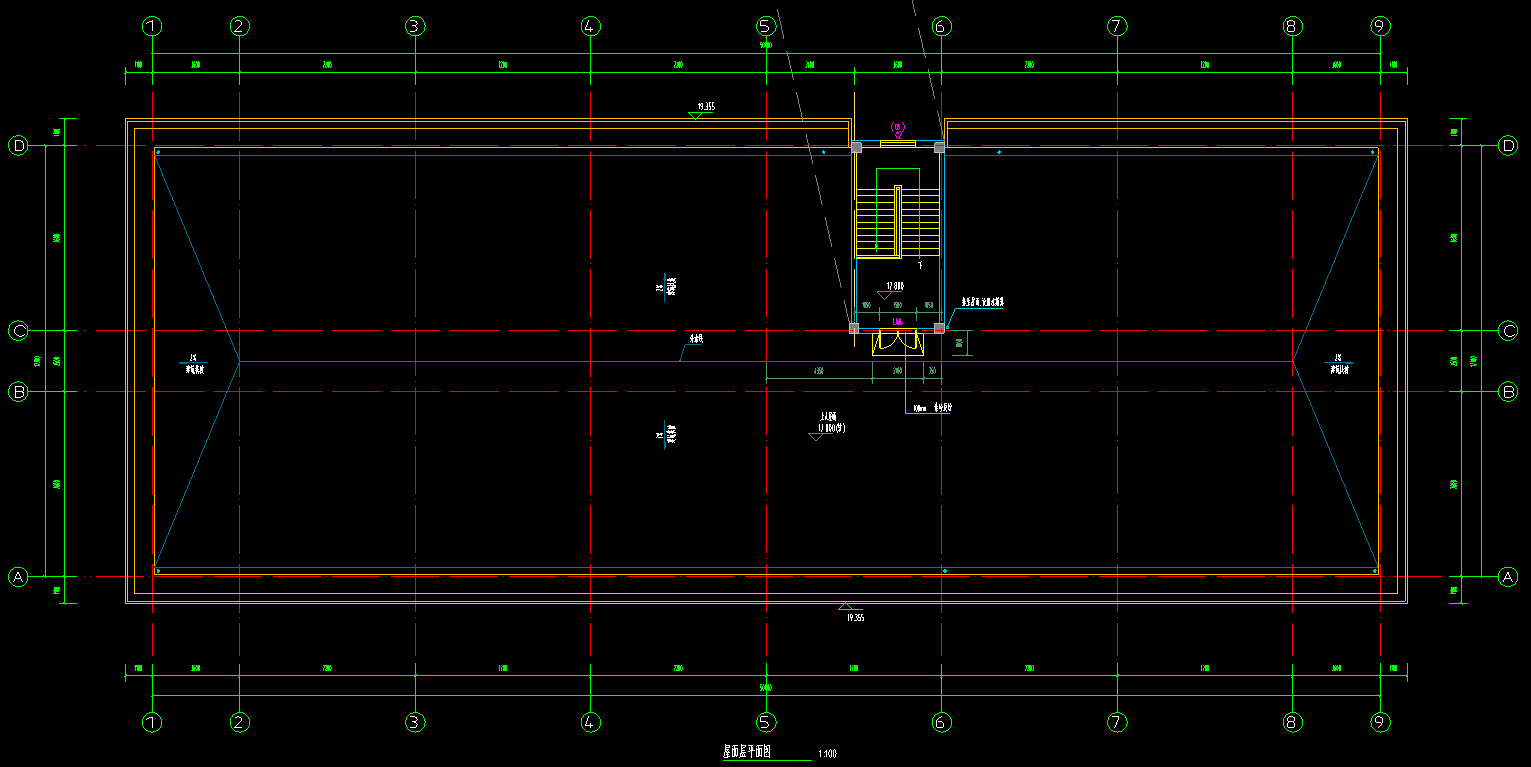This screenshot has width=1531, height=767.
Task: Select the right-side axis bubble labeled D
Action: pyautogui.click(x=1508, y=146)
